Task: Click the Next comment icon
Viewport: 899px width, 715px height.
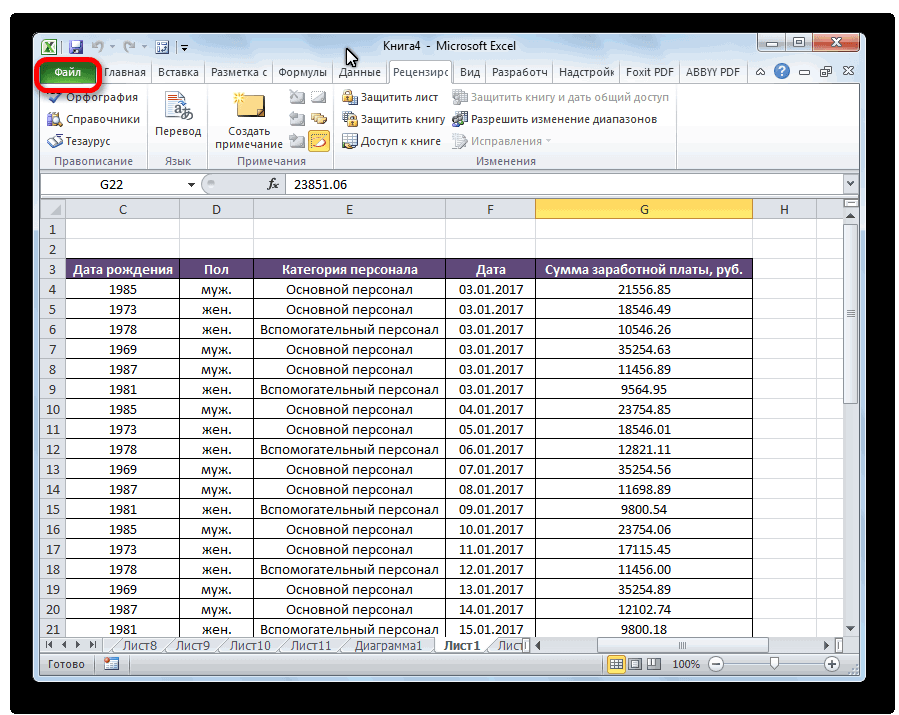Action: [x=297, y=140]
